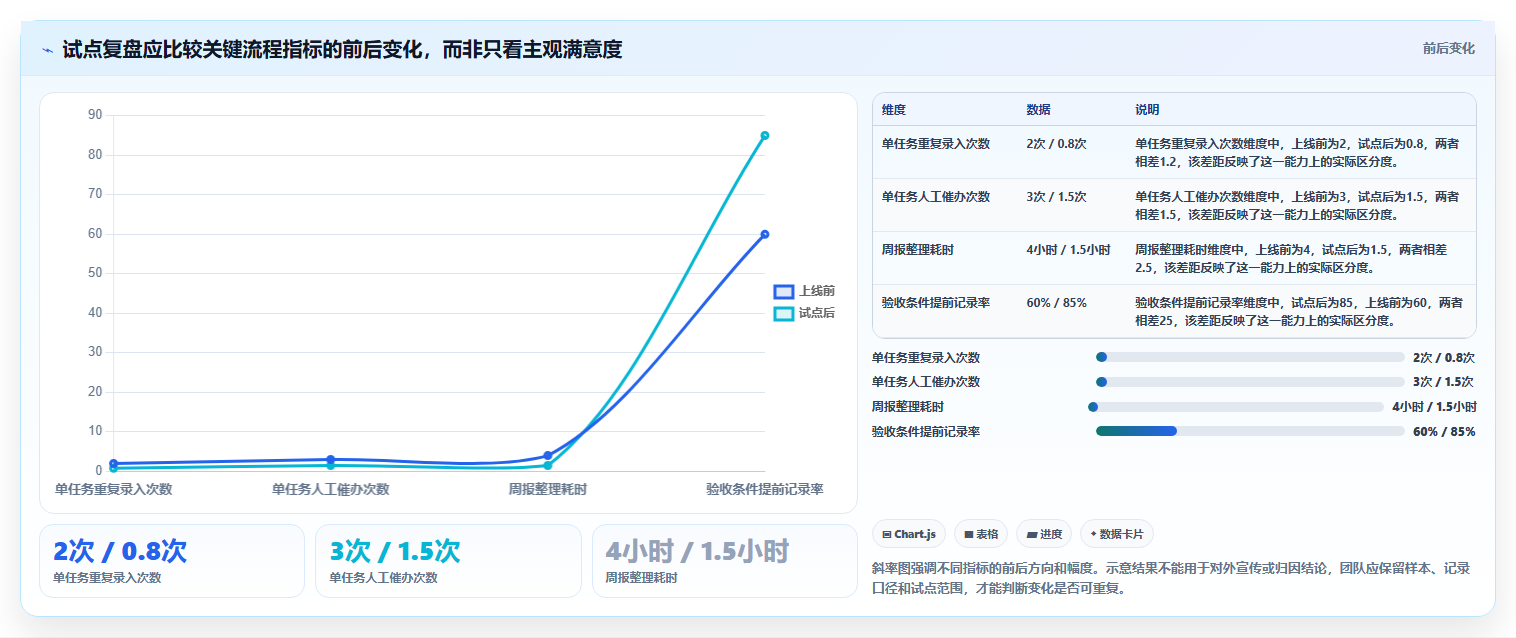Screen dimensions: 1516x638
Task: Click the description for 验收条件提前记录率 row
Action: coord(1298,311)
